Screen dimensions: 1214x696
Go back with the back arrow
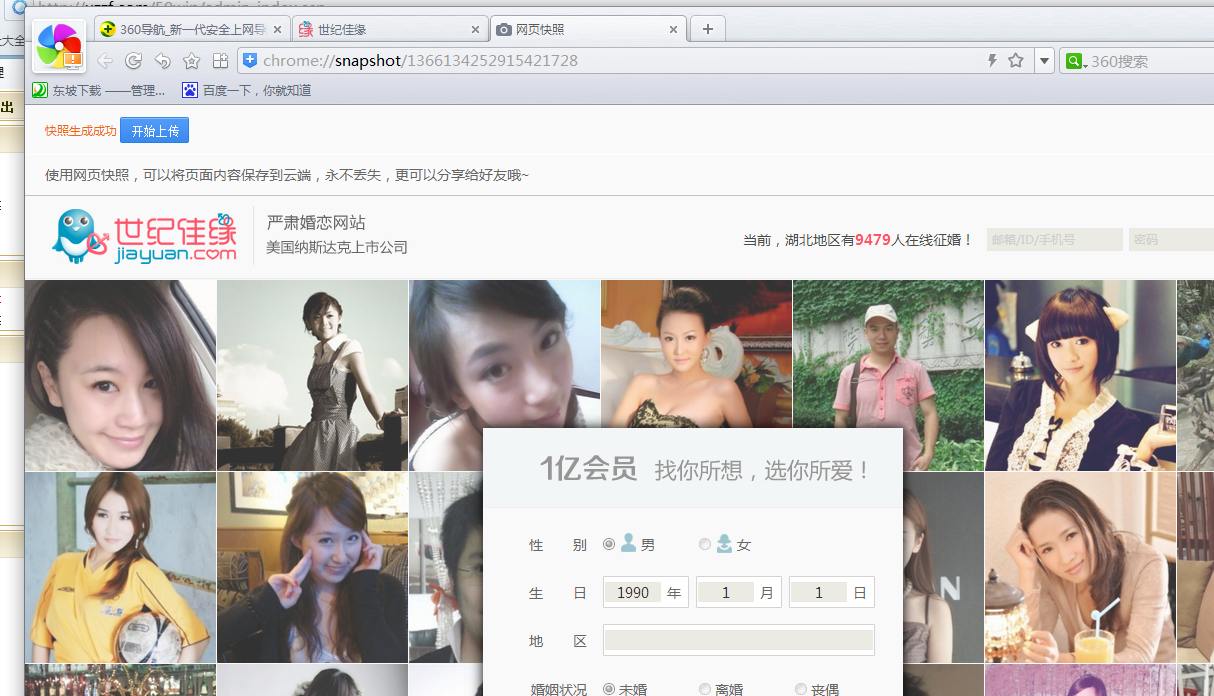pos(105,61)
